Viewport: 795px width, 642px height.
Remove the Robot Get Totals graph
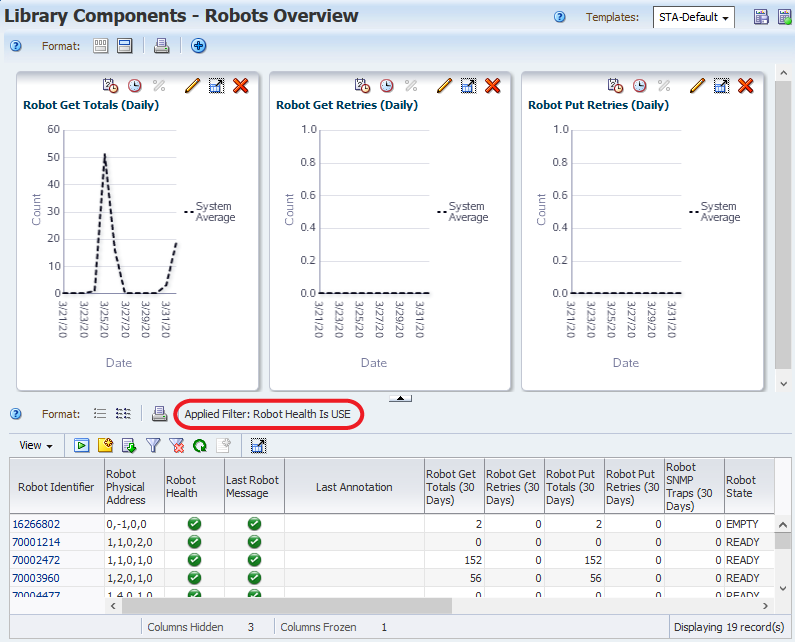(x=240, y=86)
